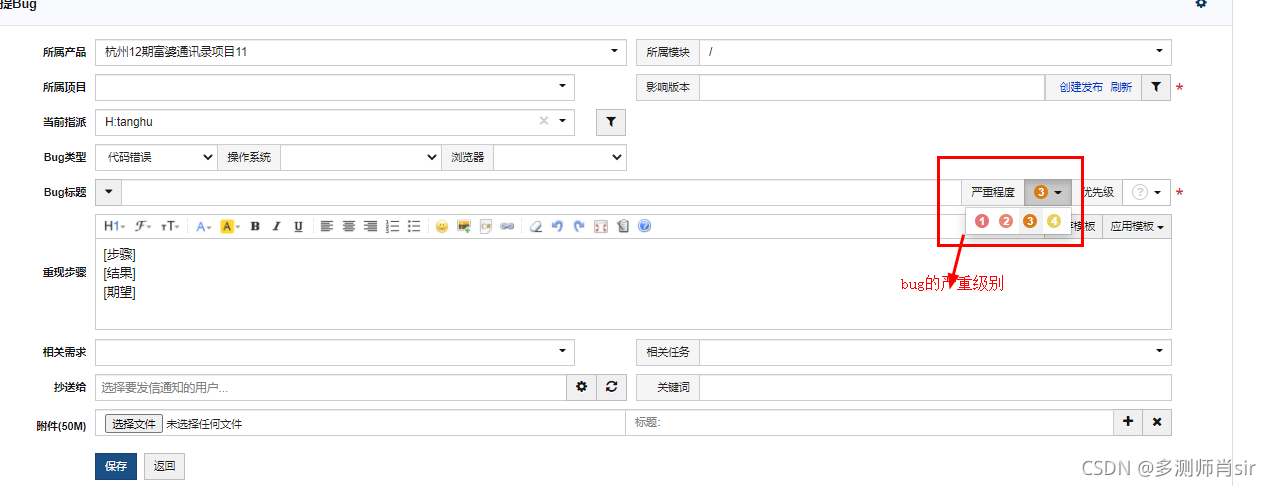The width and height of the screenshot is (1271, 486).
Task: Focus the 影响版本 input field
Action: [872, 87]
